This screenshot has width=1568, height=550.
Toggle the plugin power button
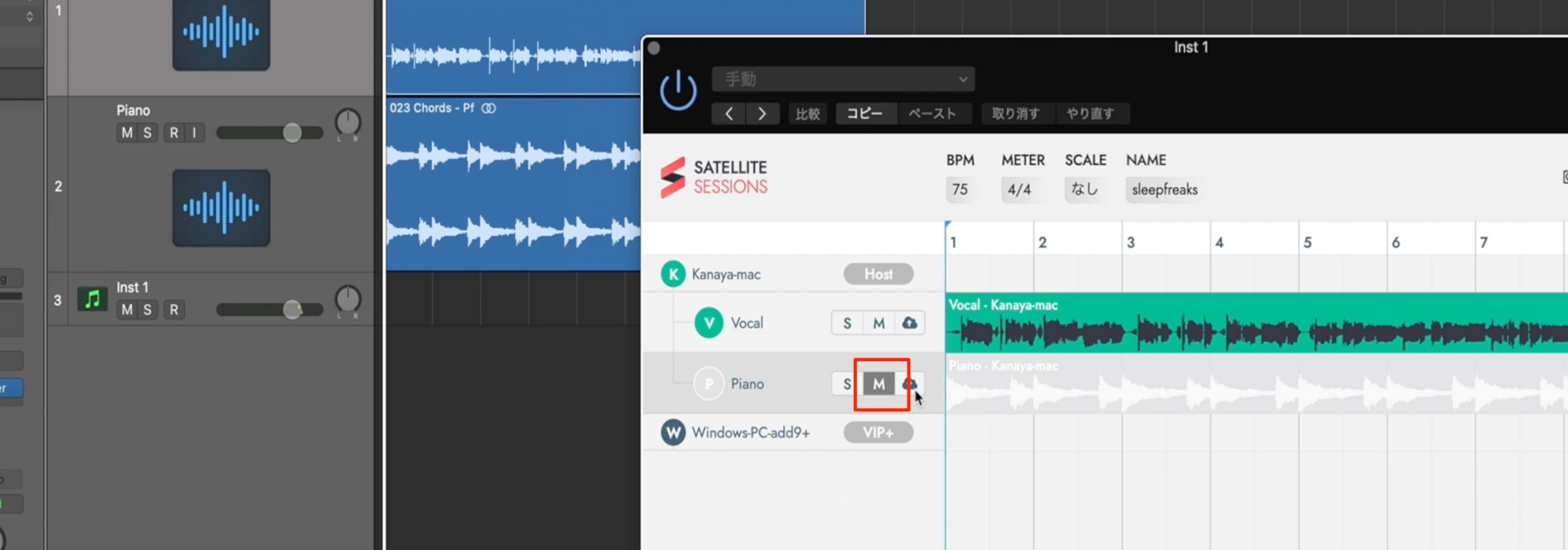point(678,91)
